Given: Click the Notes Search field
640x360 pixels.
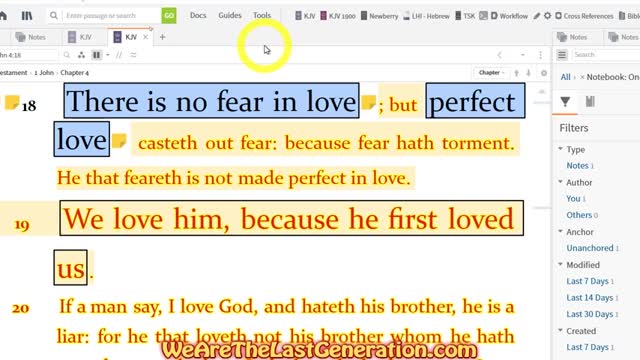Looking at the screenshot, I should [606, 55].
